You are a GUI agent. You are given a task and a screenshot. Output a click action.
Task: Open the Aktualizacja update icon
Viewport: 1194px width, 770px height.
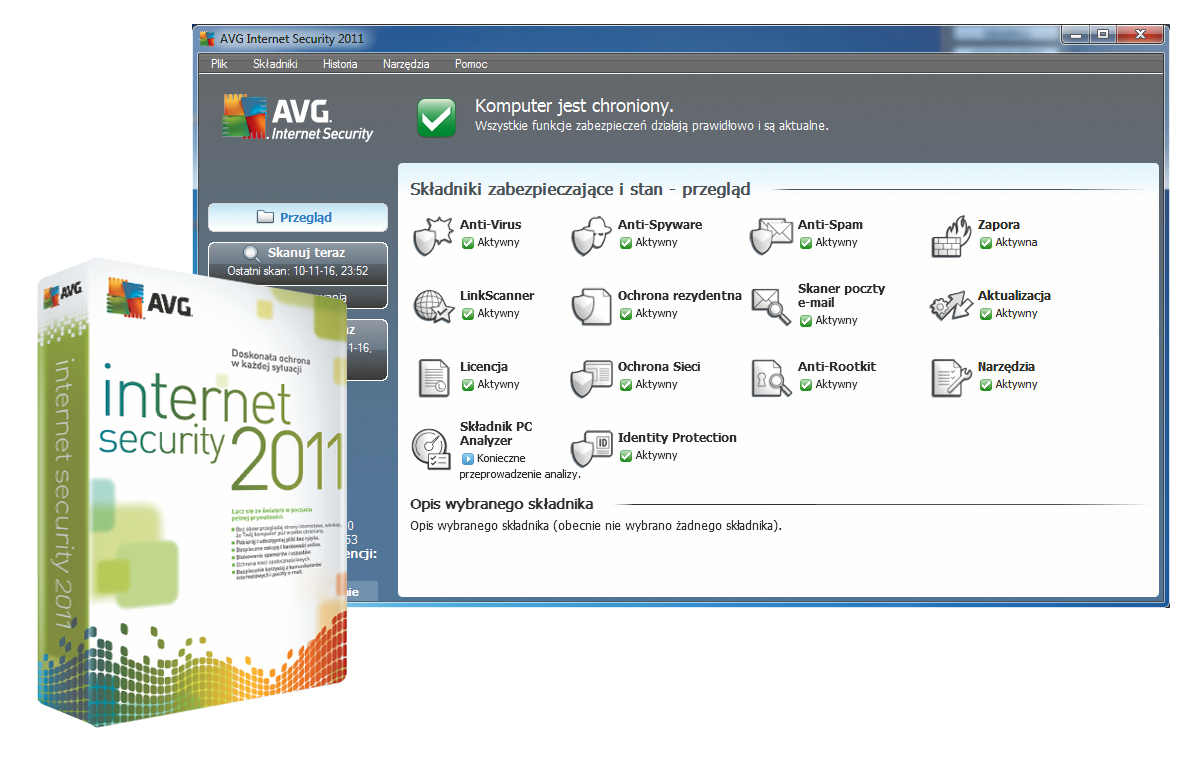point(950,306)
